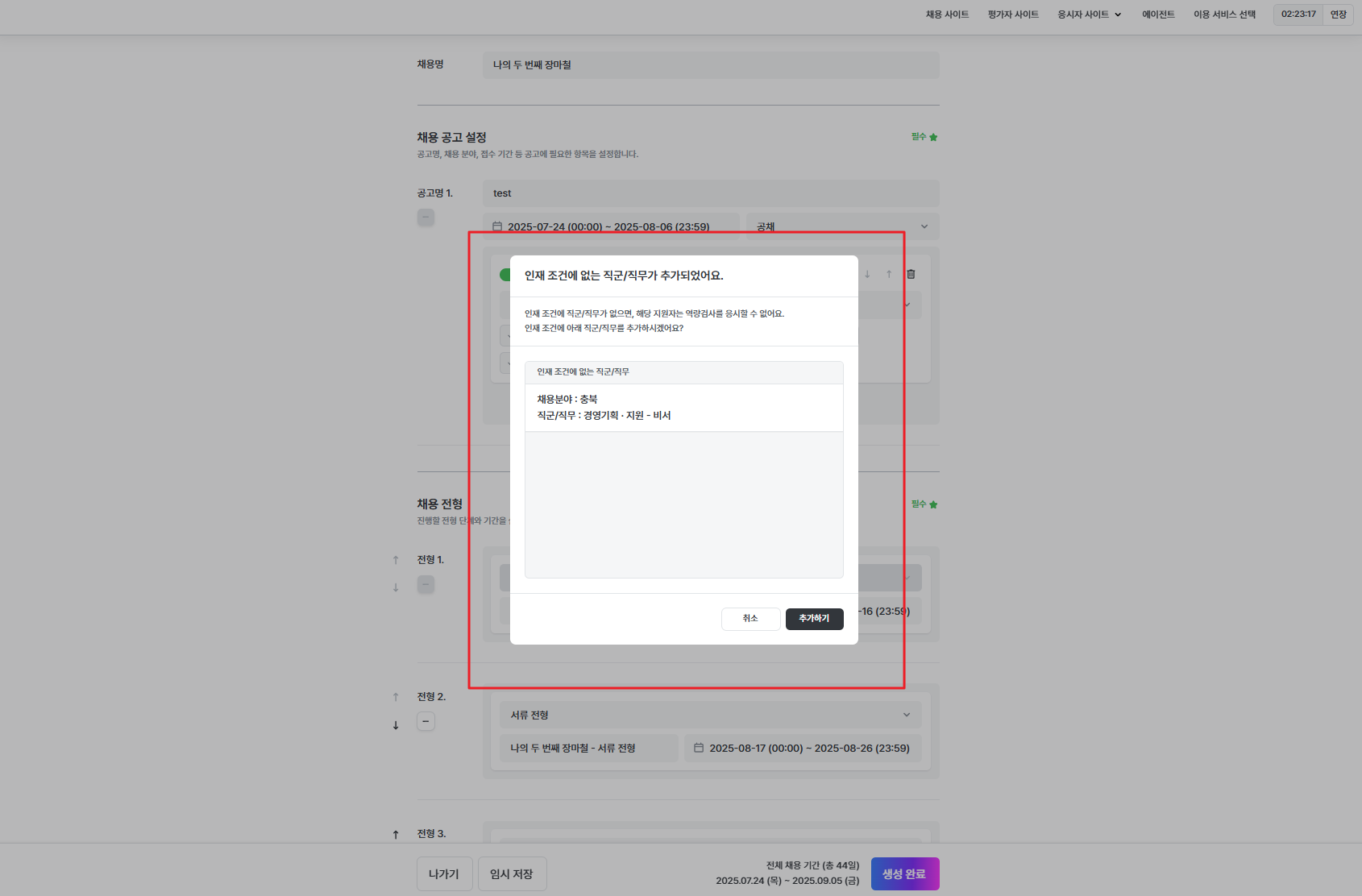Remove 전형 1 using the minus button
Image resolution: width=1362 pixels, height=896 pixels.
coord(426,584)
